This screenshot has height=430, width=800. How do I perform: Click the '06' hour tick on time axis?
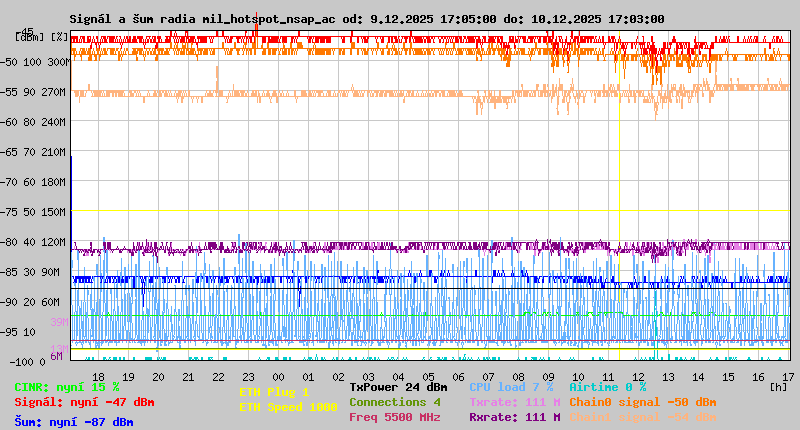[x=458, y=377]
